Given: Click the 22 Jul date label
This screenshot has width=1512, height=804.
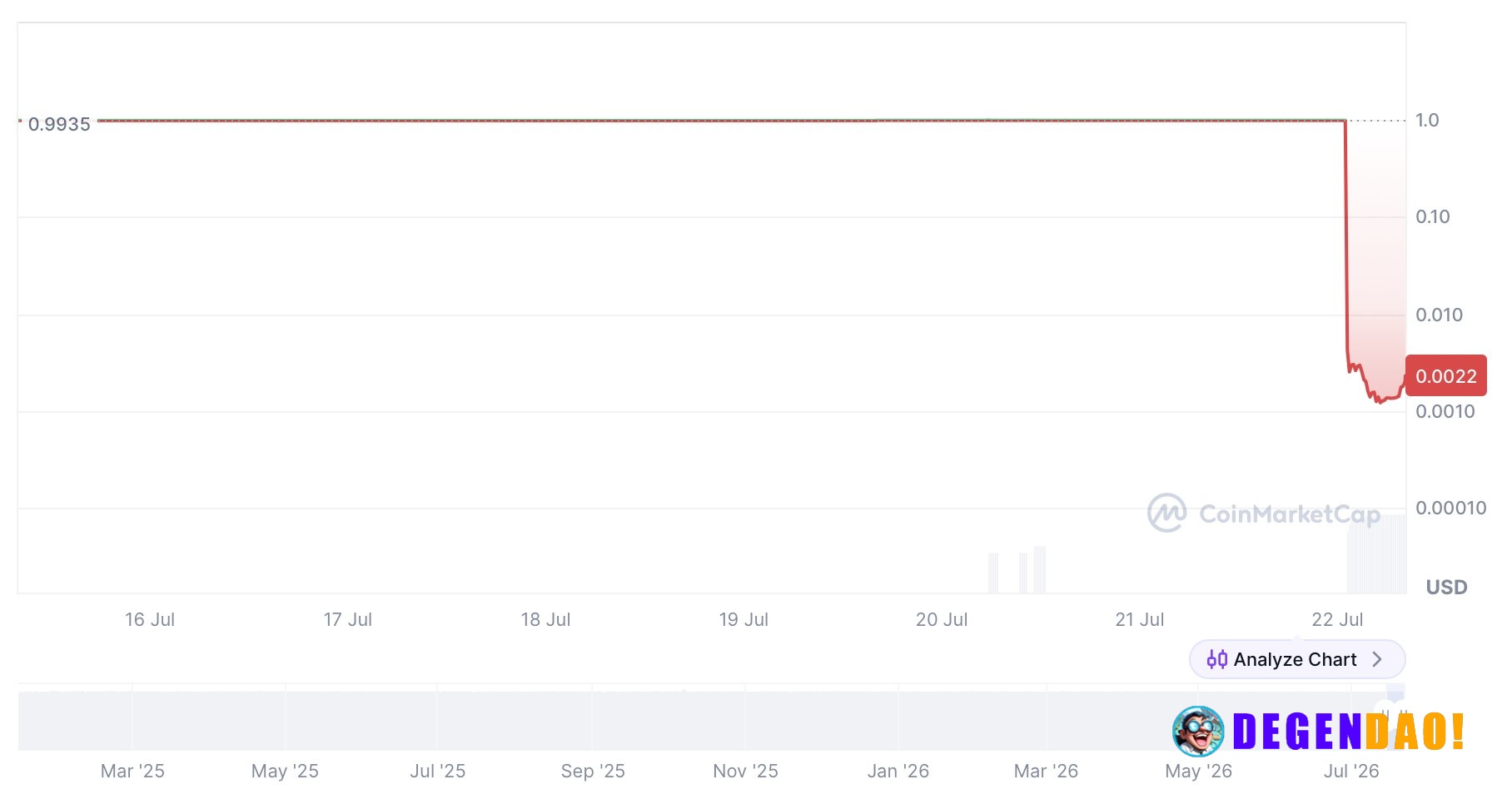Looking at the screenshot, I should coord(1337,619).
